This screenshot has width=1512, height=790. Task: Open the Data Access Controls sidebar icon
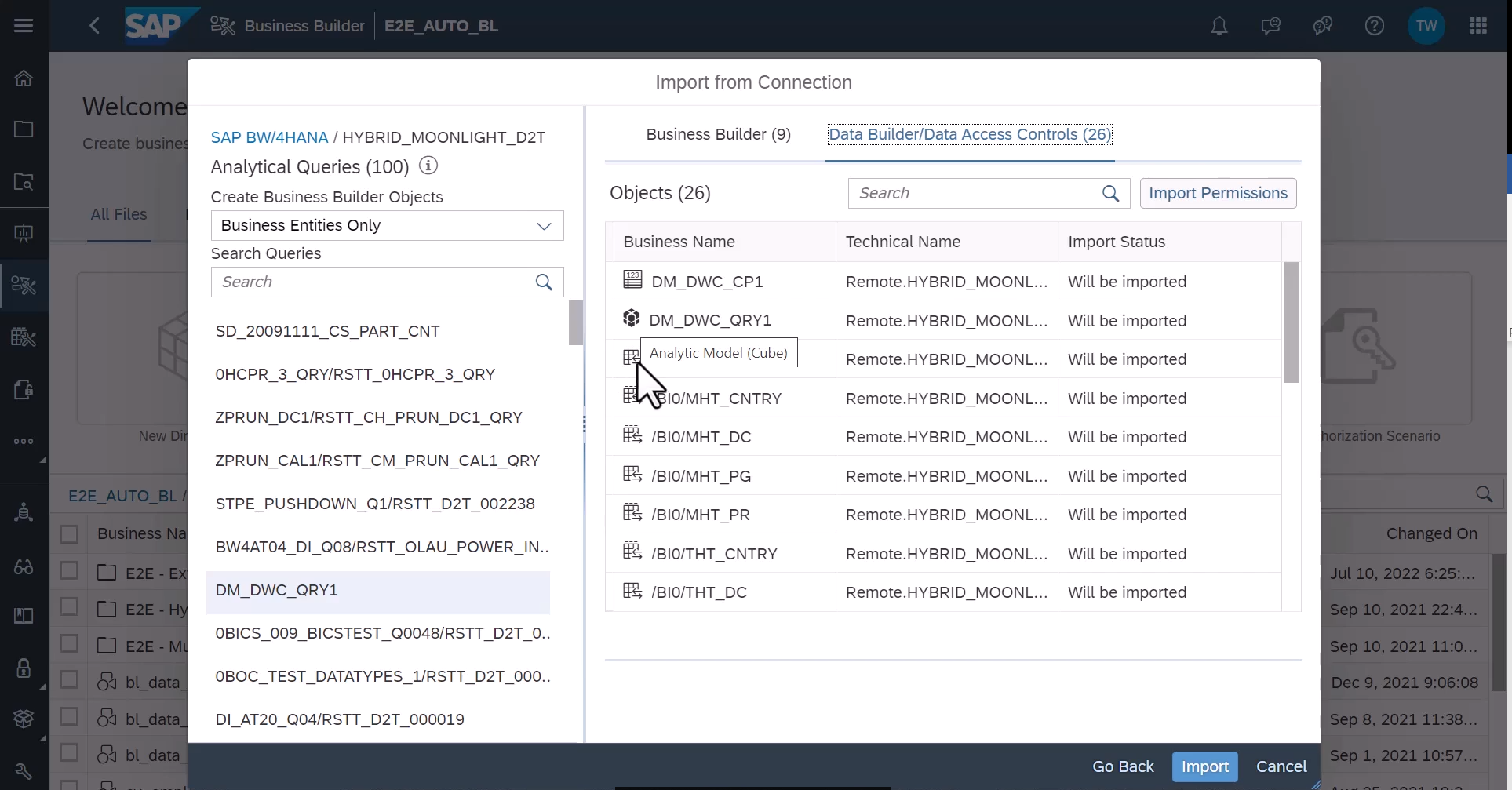pos(24,389)
